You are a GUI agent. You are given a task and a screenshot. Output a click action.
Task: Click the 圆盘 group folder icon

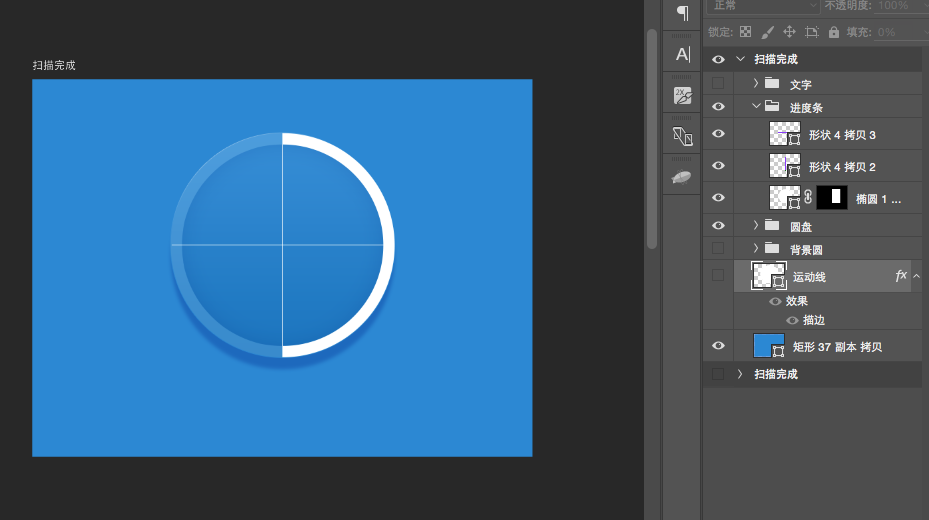(771, 225)
